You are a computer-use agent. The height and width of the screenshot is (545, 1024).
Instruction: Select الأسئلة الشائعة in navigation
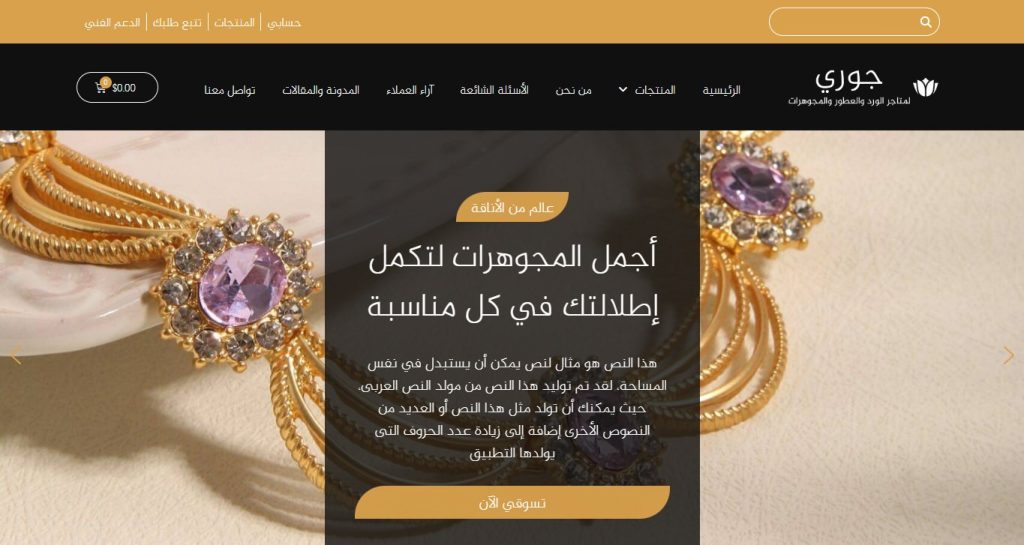click(494, 90)
